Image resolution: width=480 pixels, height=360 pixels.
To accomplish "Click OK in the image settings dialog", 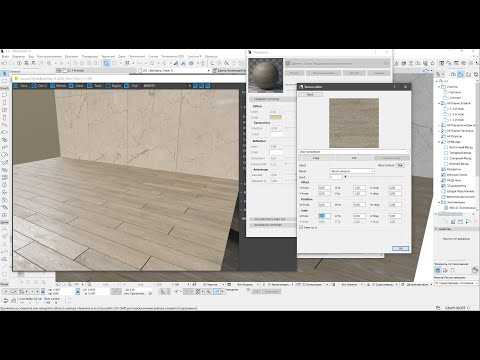I will pyautogui.click(x=400, y=249).
